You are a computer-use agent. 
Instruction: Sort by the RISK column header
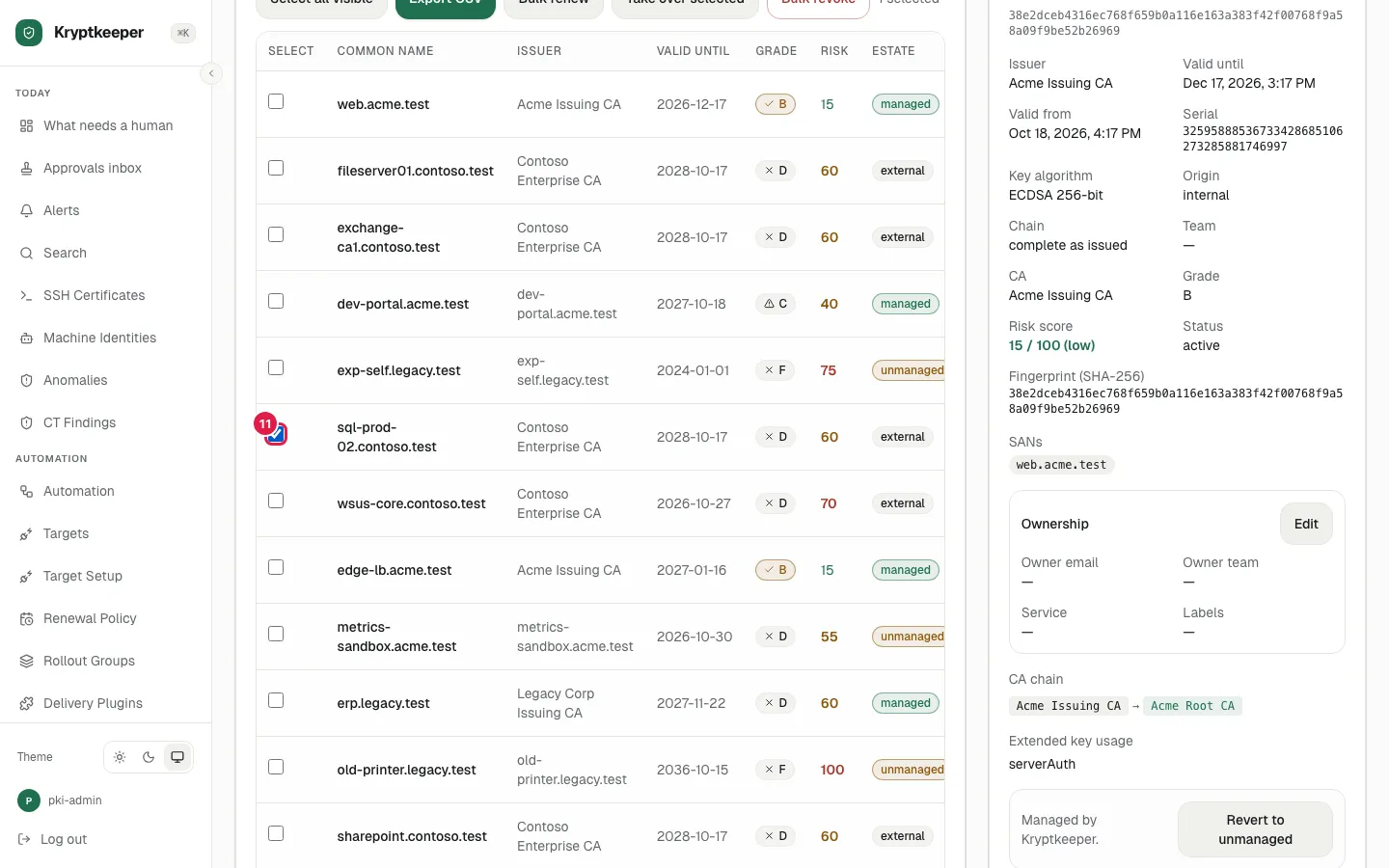(x=834, y=51)
